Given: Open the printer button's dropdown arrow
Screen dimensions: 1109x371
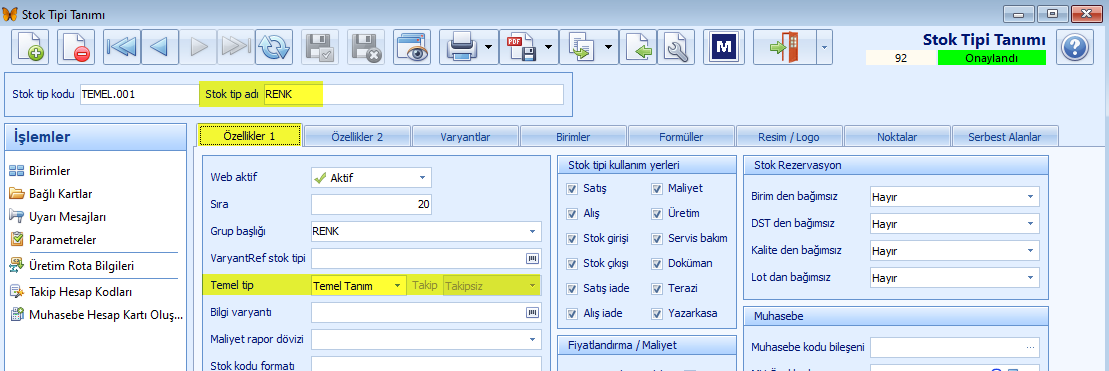Looking at the screenshot, I should pos(489,48).
